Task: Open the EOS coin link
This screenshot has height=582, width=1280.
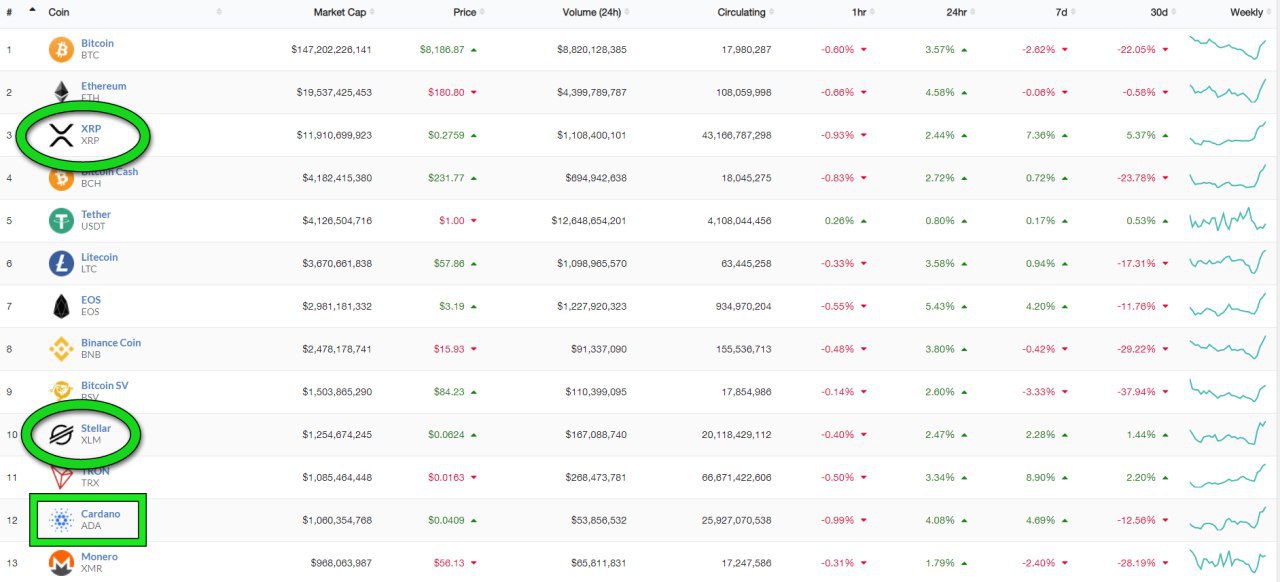Action: click(91, 300)
